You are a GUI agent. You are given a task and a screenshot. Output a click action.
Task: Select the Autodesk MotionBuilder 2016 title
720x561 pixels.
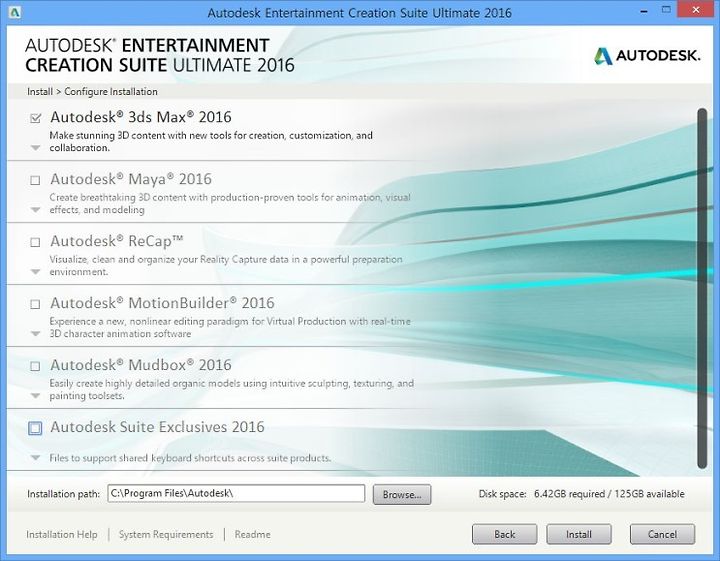[162, 303]
